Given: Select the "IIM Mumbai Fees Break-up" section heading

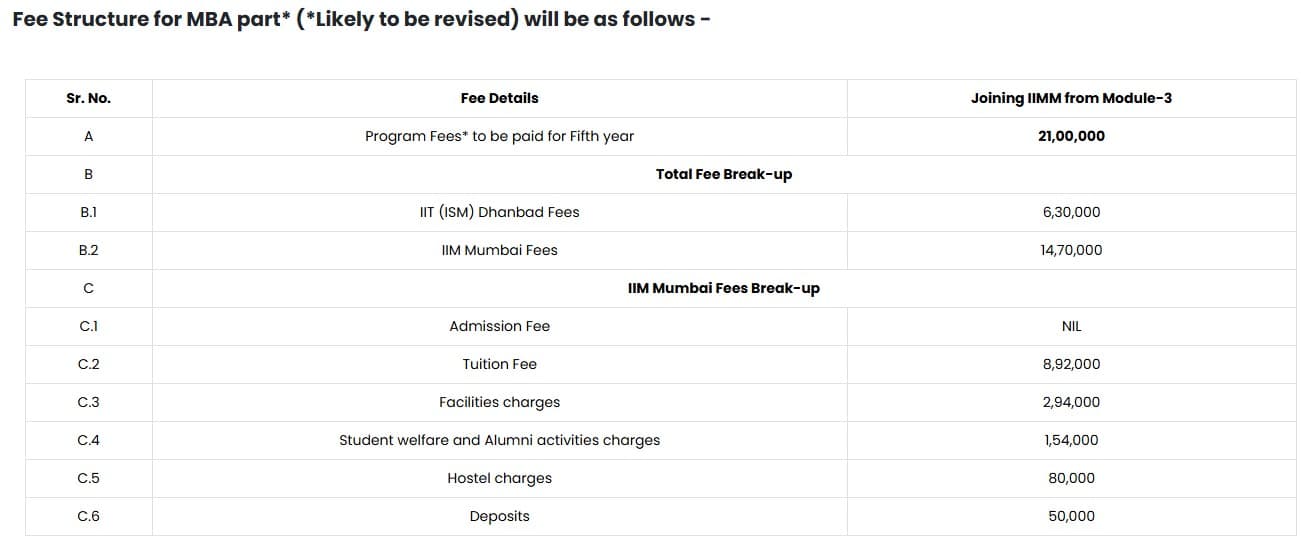Looking at the screenshot, I should click(x=723, y=288).
